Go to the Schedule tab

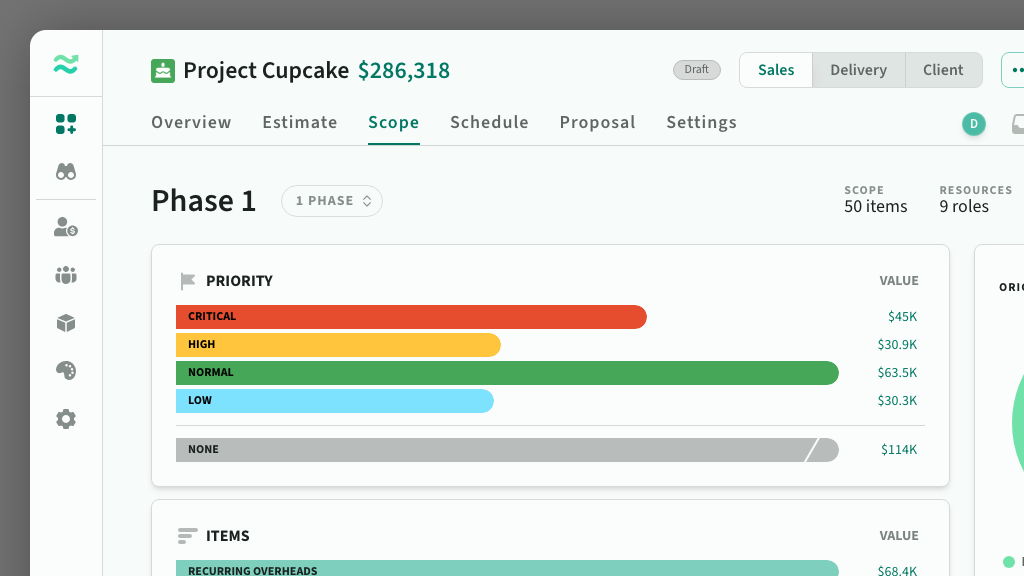coord(489,123)
